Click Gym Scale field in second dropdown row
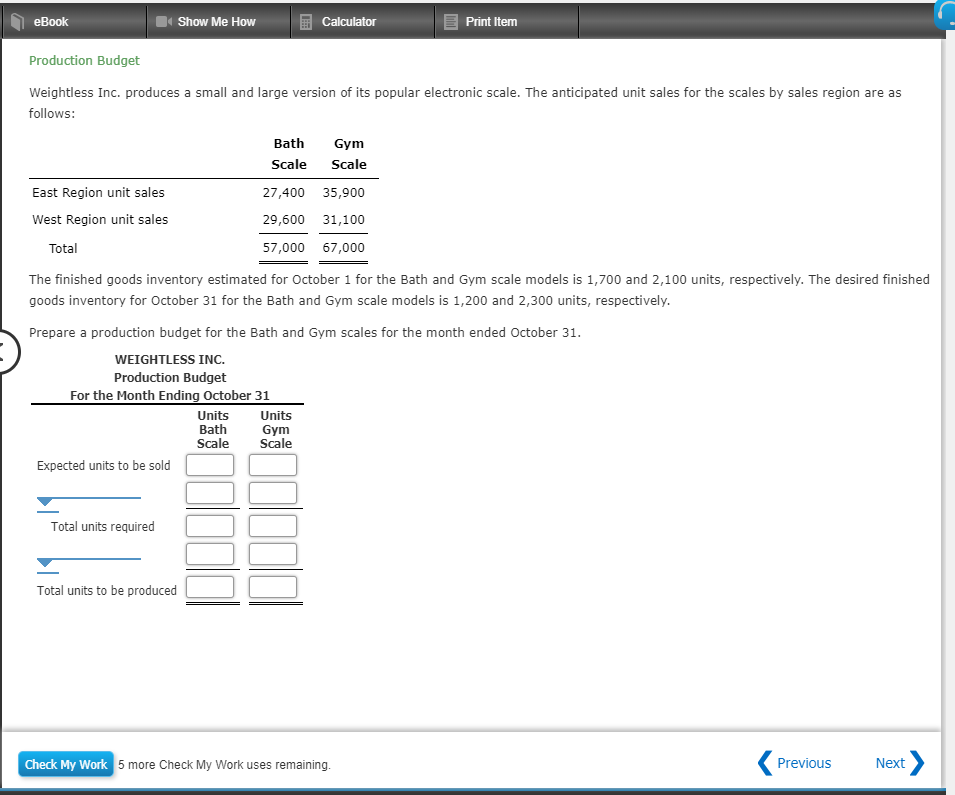 [x=273, y=554]
